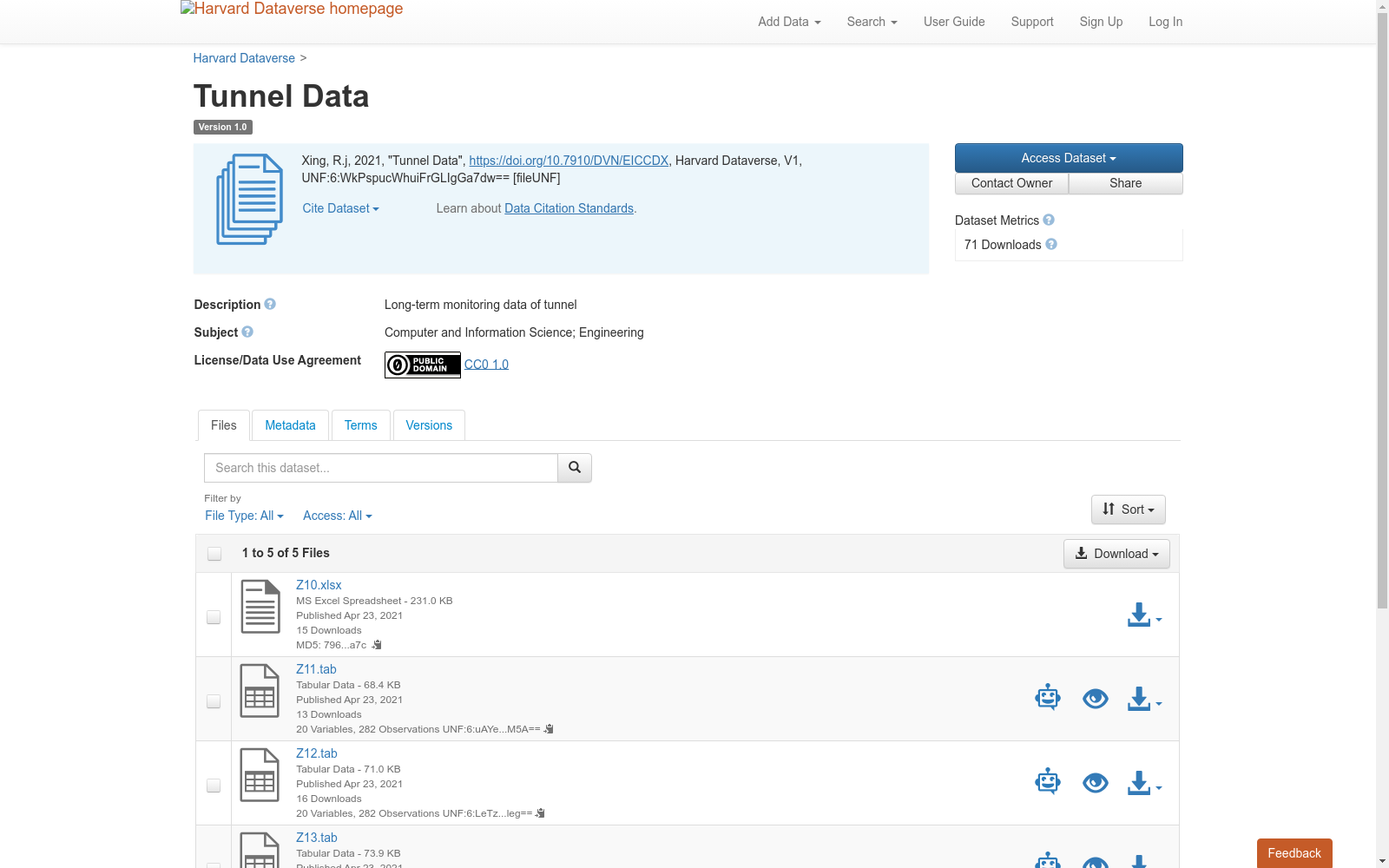
Task: Click the Contact Owner button
Action: (x=1012, y=183)
